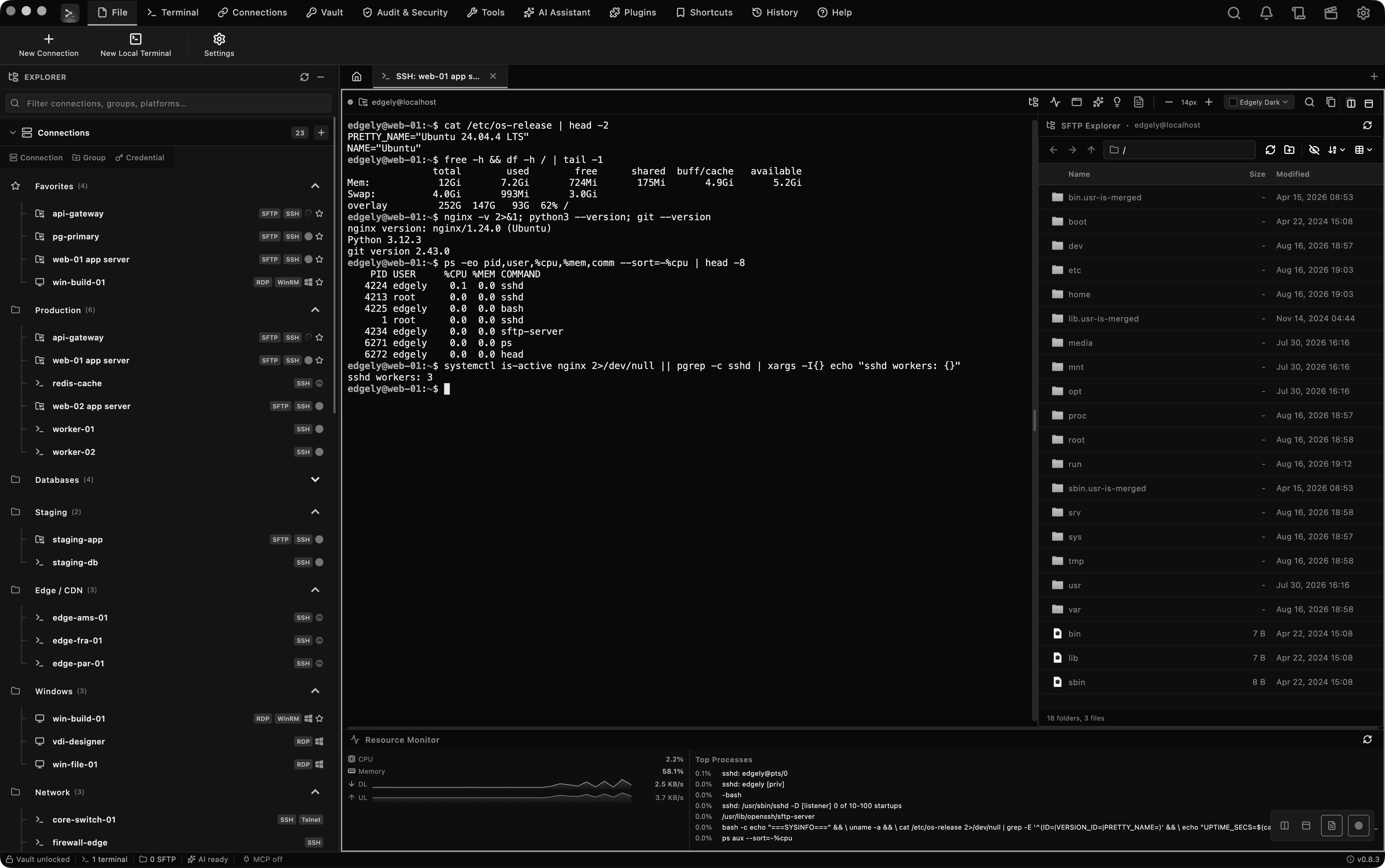
Task: Toggle the split pane layout icon in terminal toolbar
Action: [1351, 103]
